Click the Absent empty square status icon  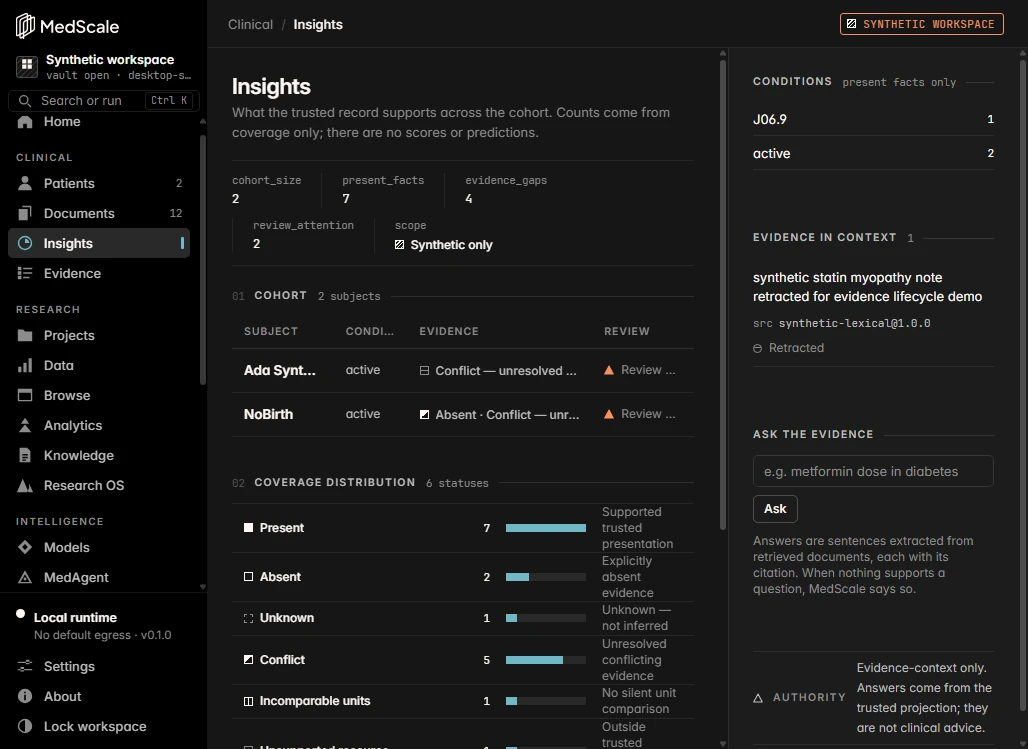(248, 577)
